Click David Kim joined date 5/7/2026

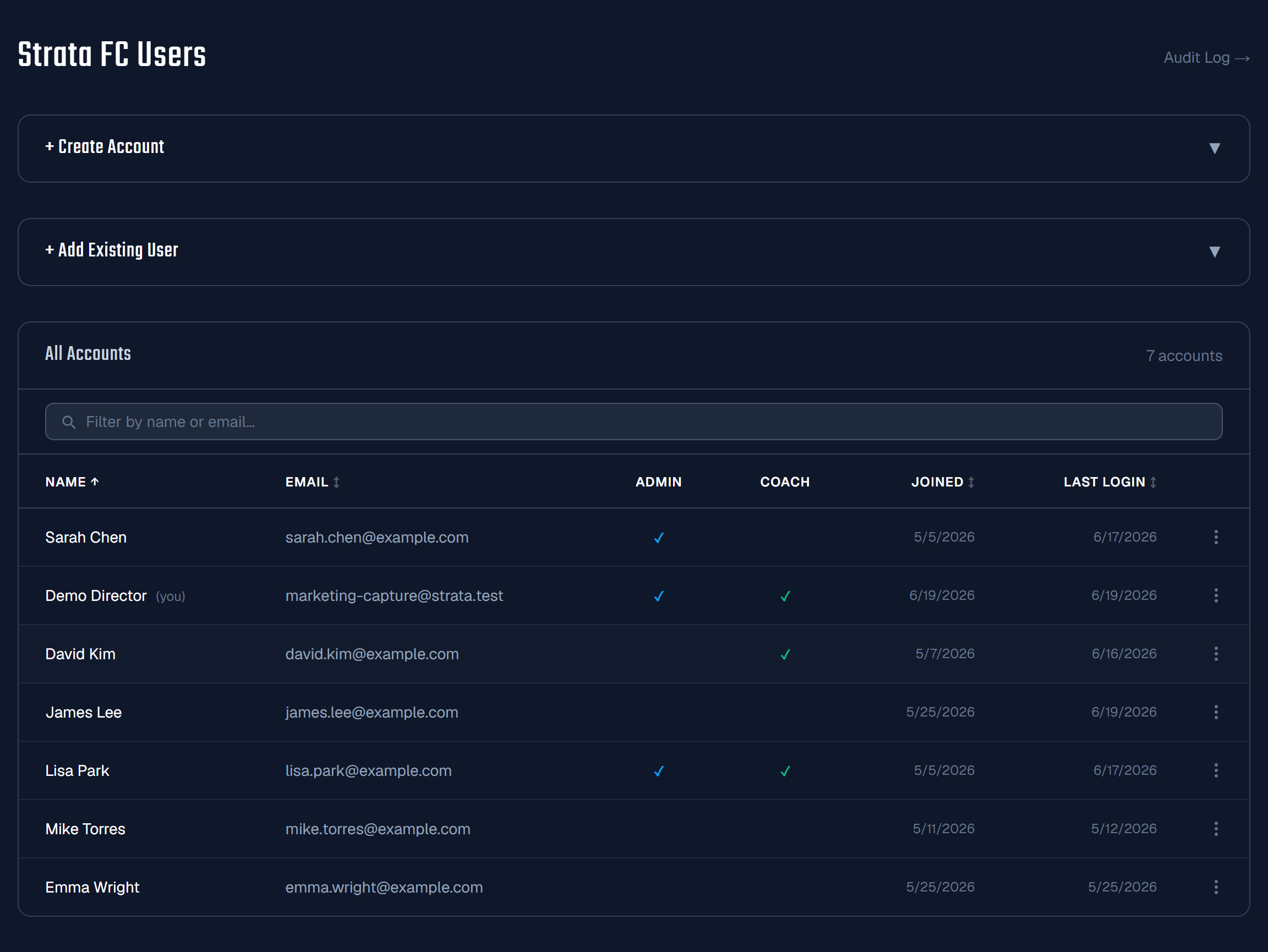[x=945, y=654]
